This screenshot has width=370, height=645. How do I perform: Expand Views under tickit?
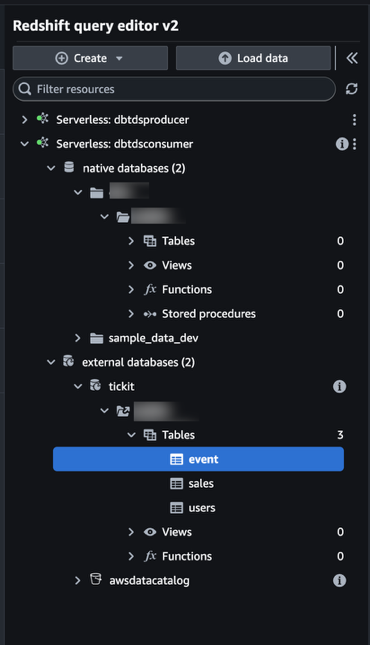(131, 532)
